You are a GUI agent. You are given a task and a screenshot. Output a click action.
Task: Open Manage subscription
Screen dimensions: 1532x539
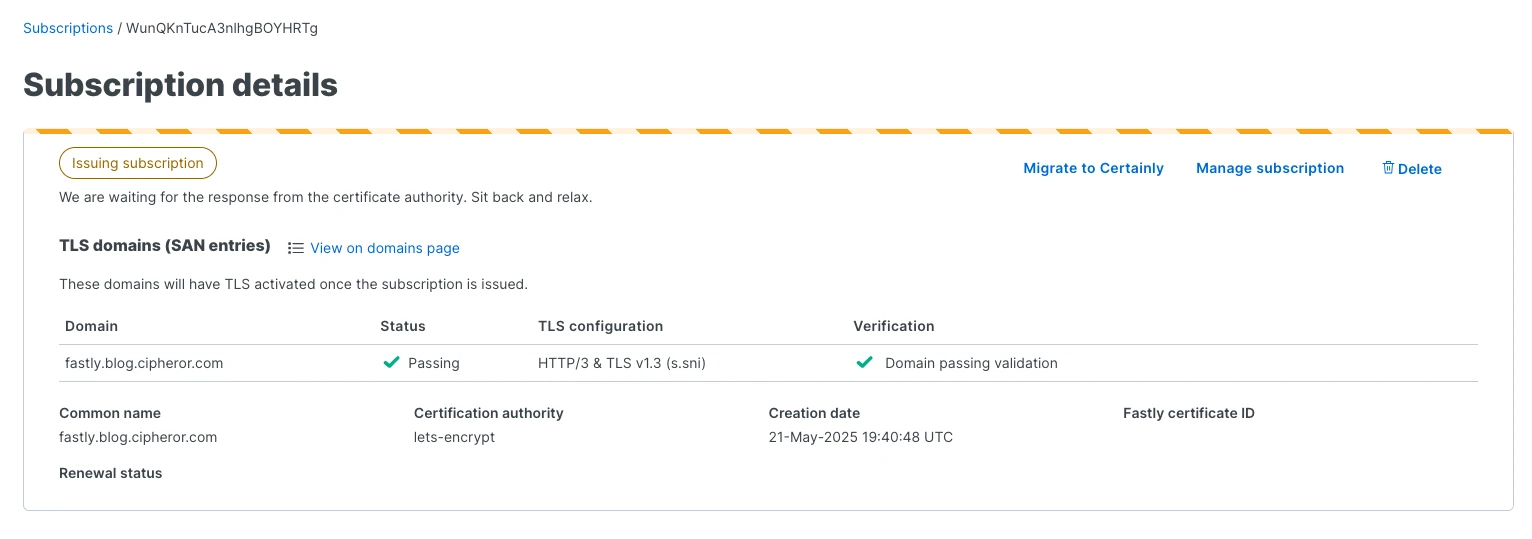tap(1270, 168)
